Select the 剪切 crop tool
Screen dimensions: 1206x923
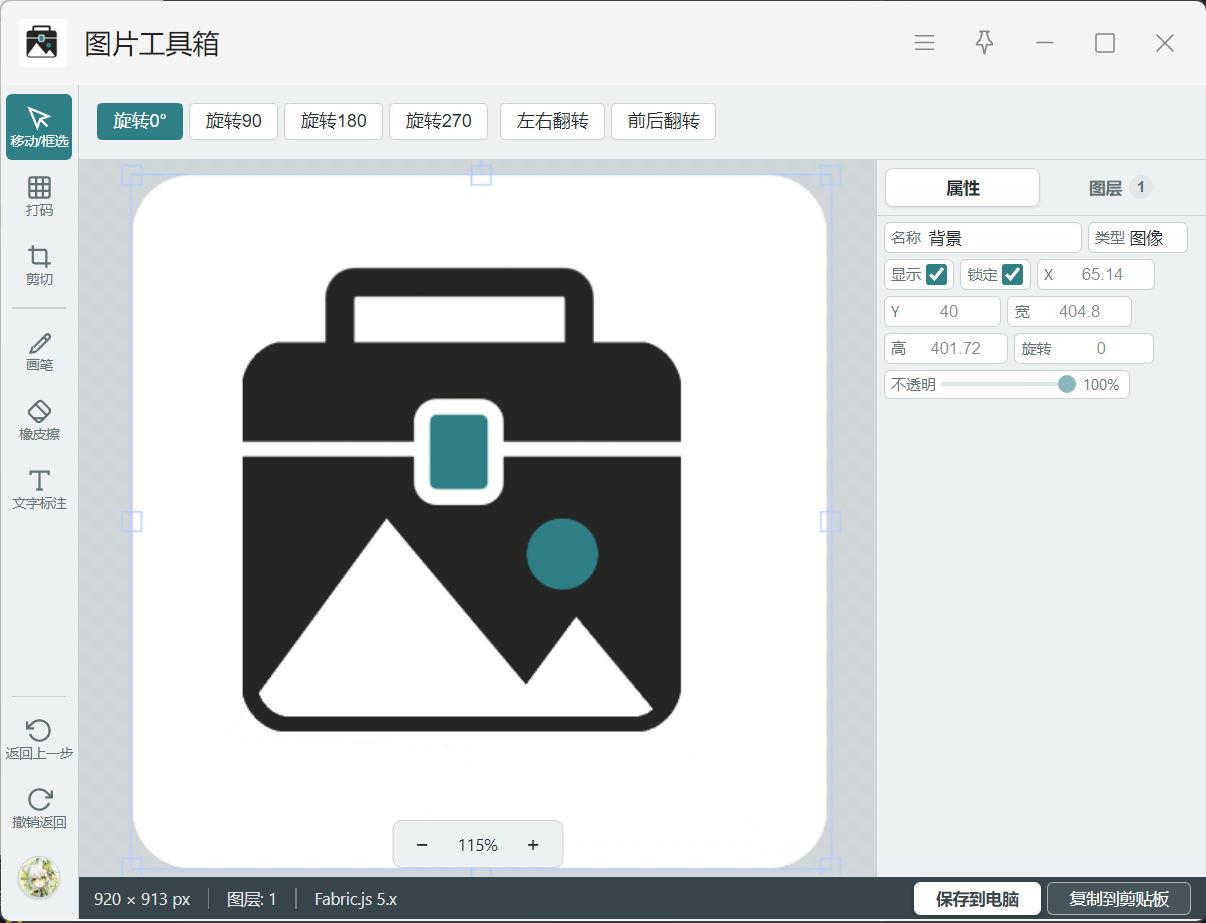pos(39,265)
